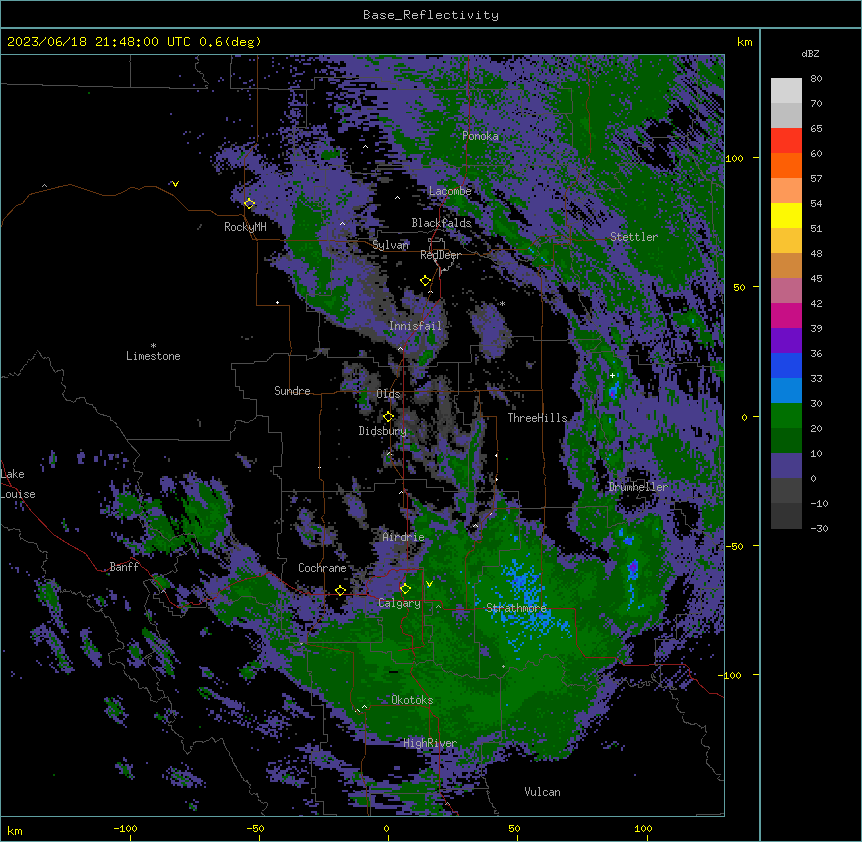Click the Lacombe city label
The height and width of the screenshot is (842, 862).
[450, 191]
